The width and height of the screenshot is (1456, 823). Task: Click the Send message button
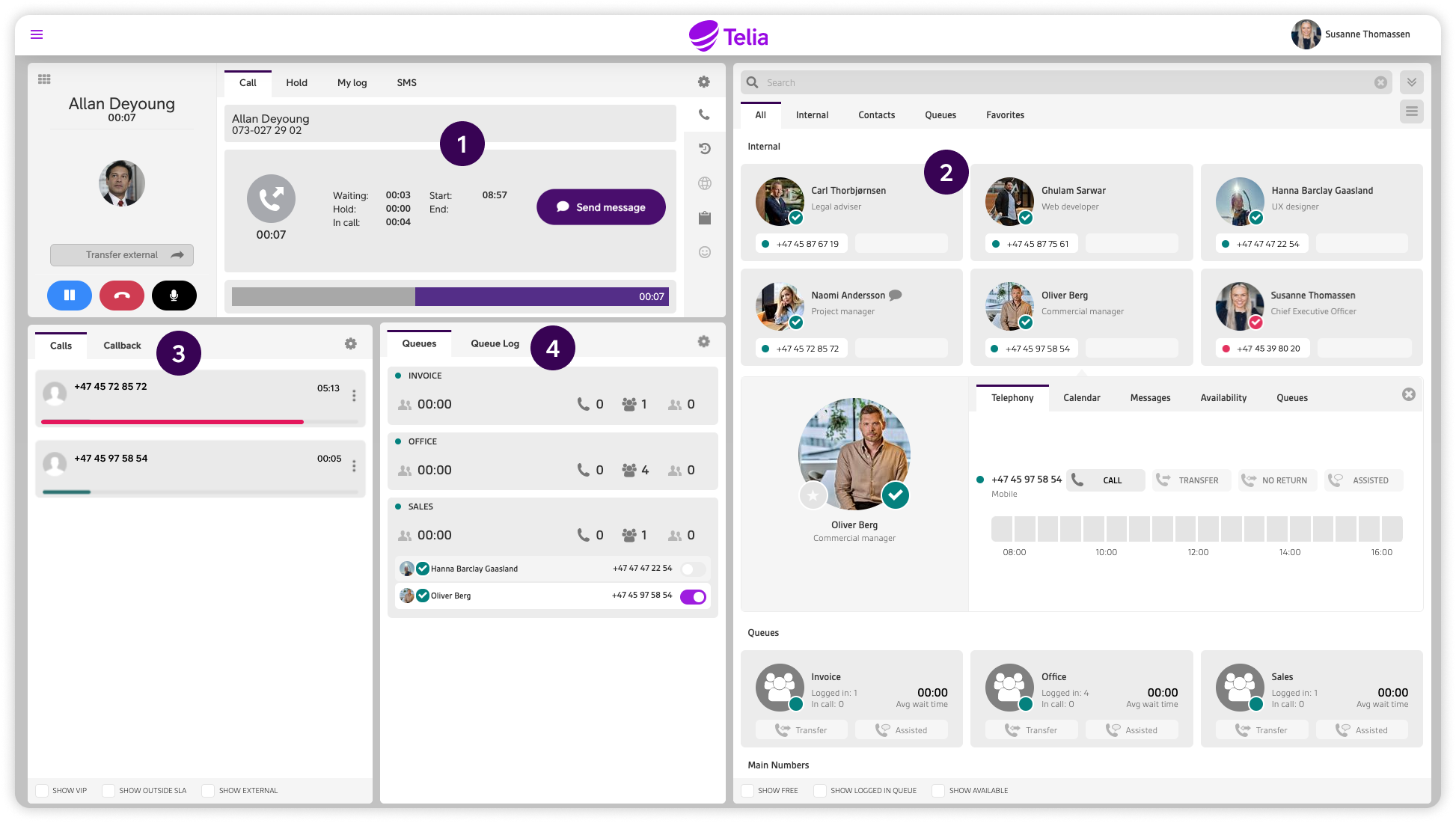601,207
